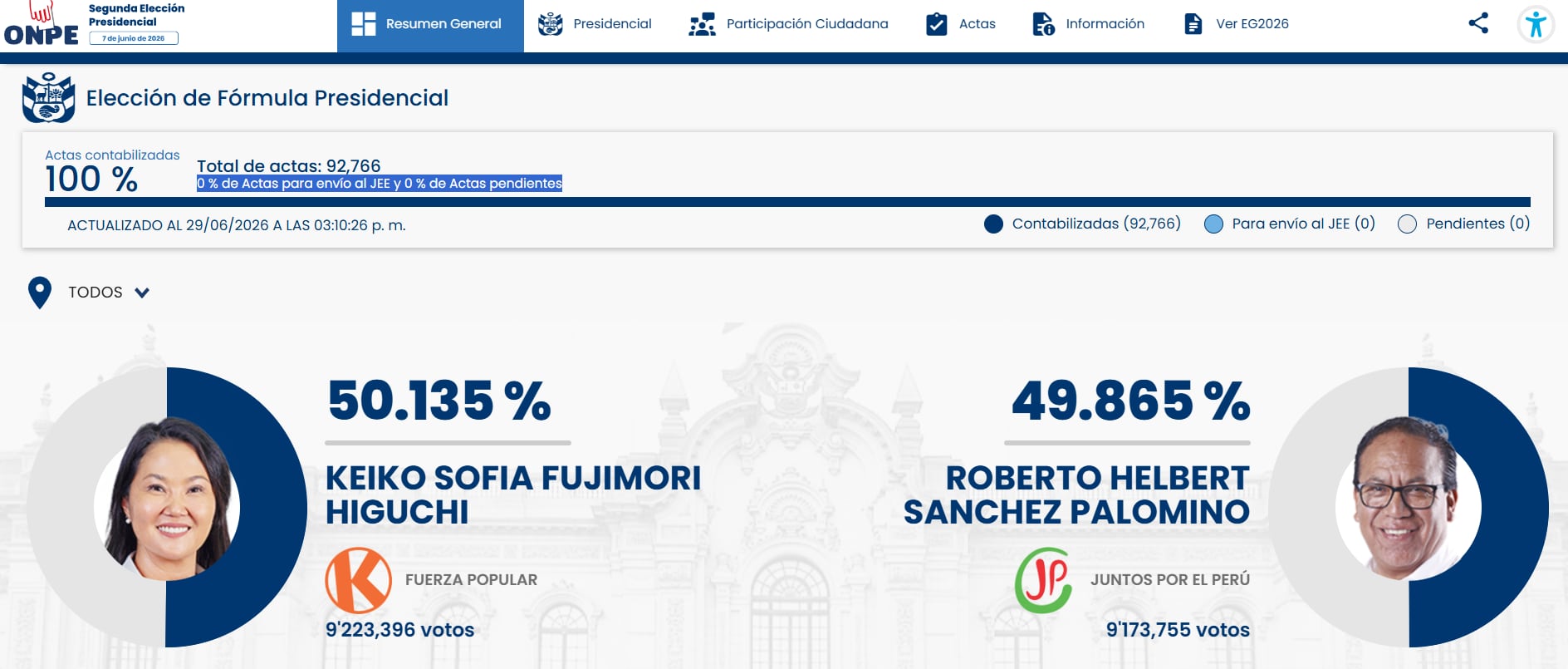
Task: Open the Resumen General tab
Action: pyautogui.click(x=430, y=26)
